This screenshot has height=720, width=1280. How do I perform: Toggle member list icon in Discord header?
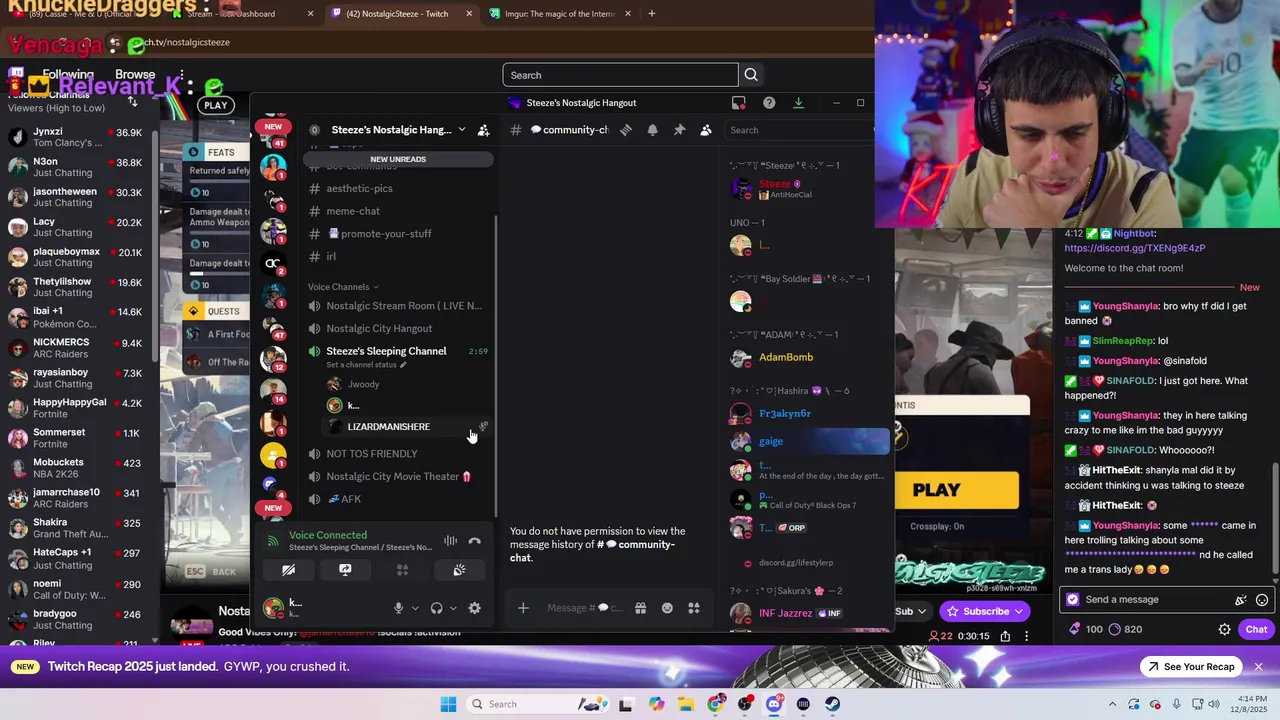[706, 130]
